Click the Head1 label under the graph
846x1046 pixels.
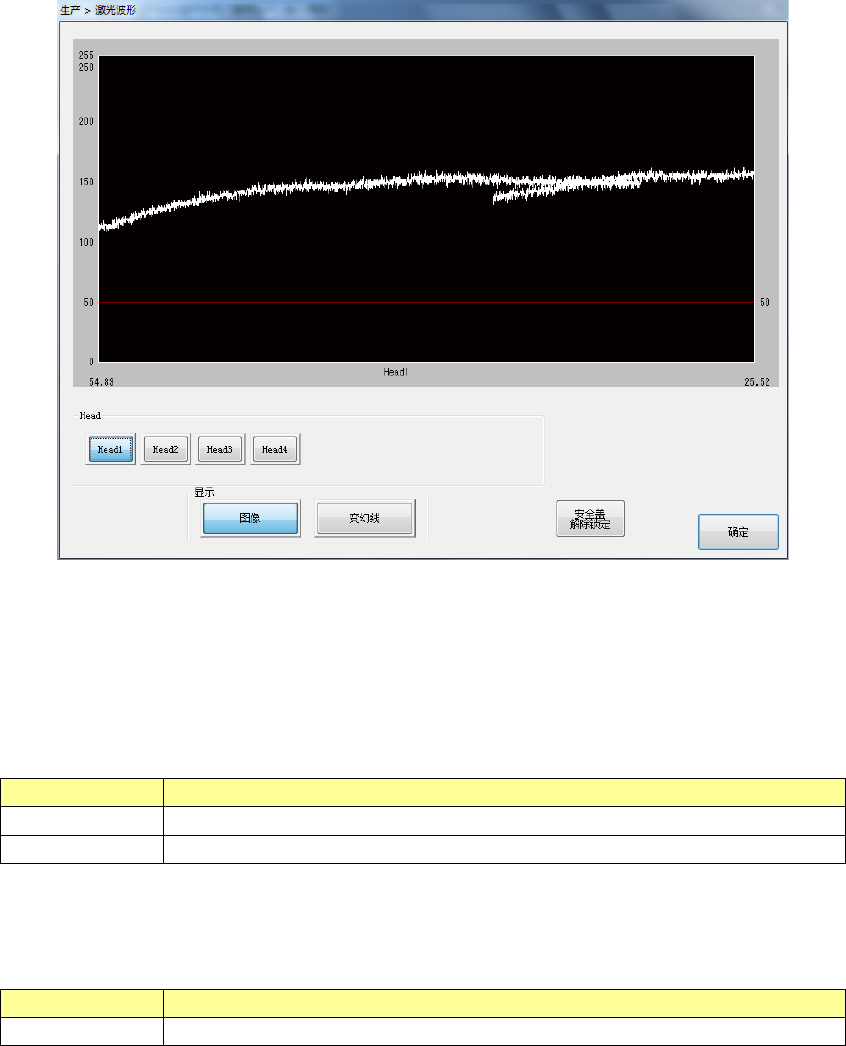(x=395, y=372)
